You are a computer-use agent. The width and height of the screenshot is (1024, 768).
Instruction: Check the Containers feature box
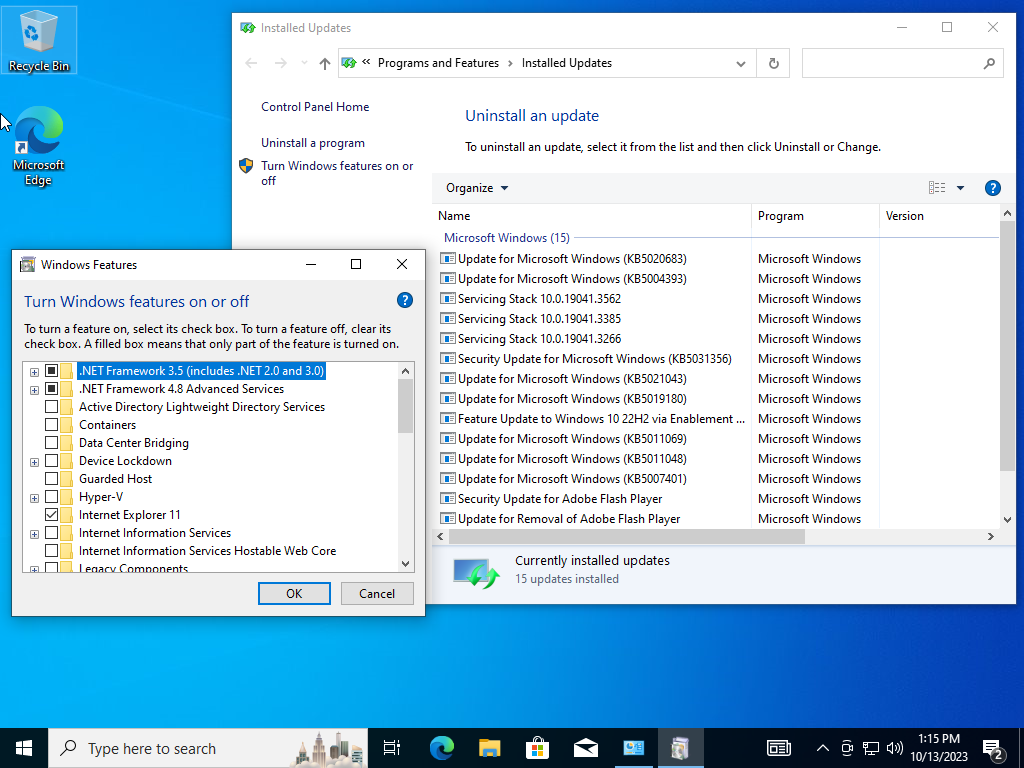click(52, 424)
